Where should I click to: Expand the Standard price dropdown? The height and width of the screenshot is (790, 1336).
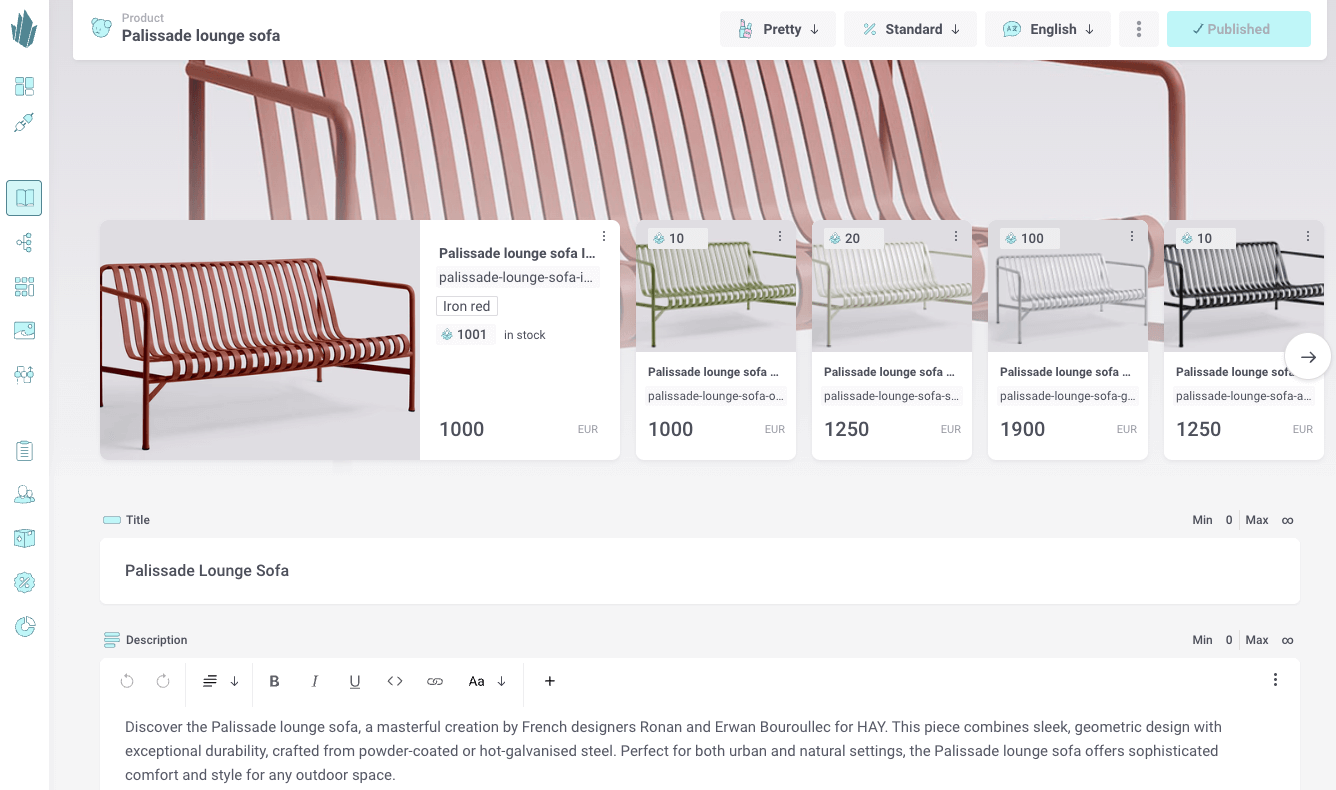[x=910, y=29]
